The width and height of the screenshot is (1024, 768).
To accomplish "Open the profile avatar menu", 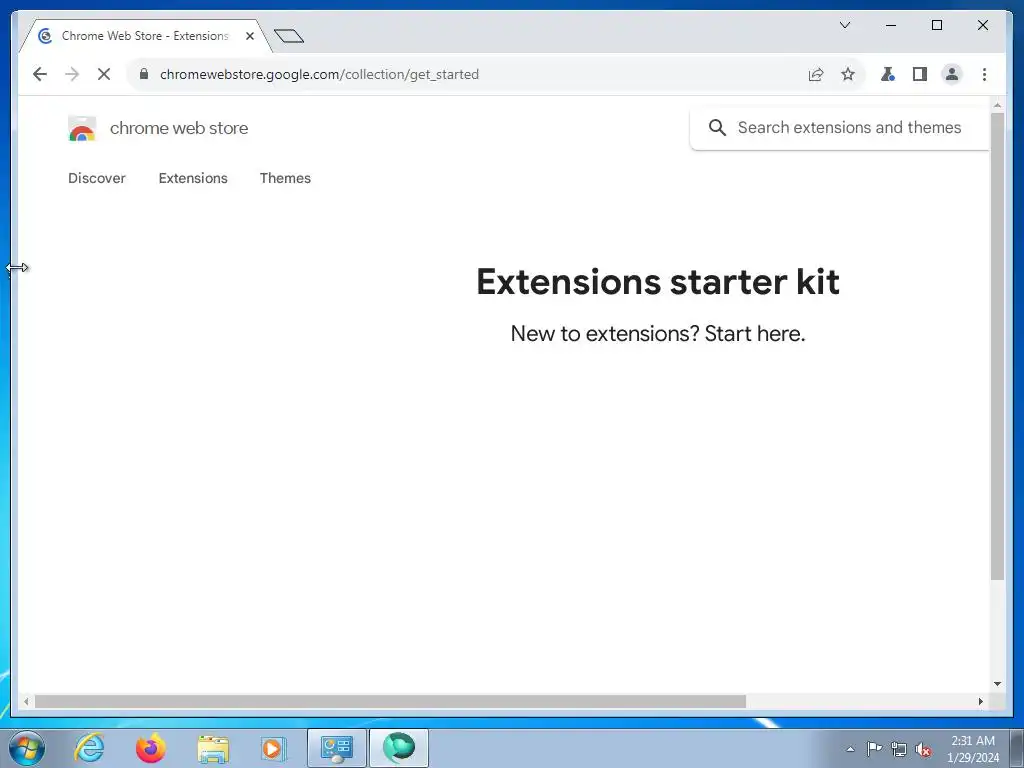I will (x=952, y=74).
